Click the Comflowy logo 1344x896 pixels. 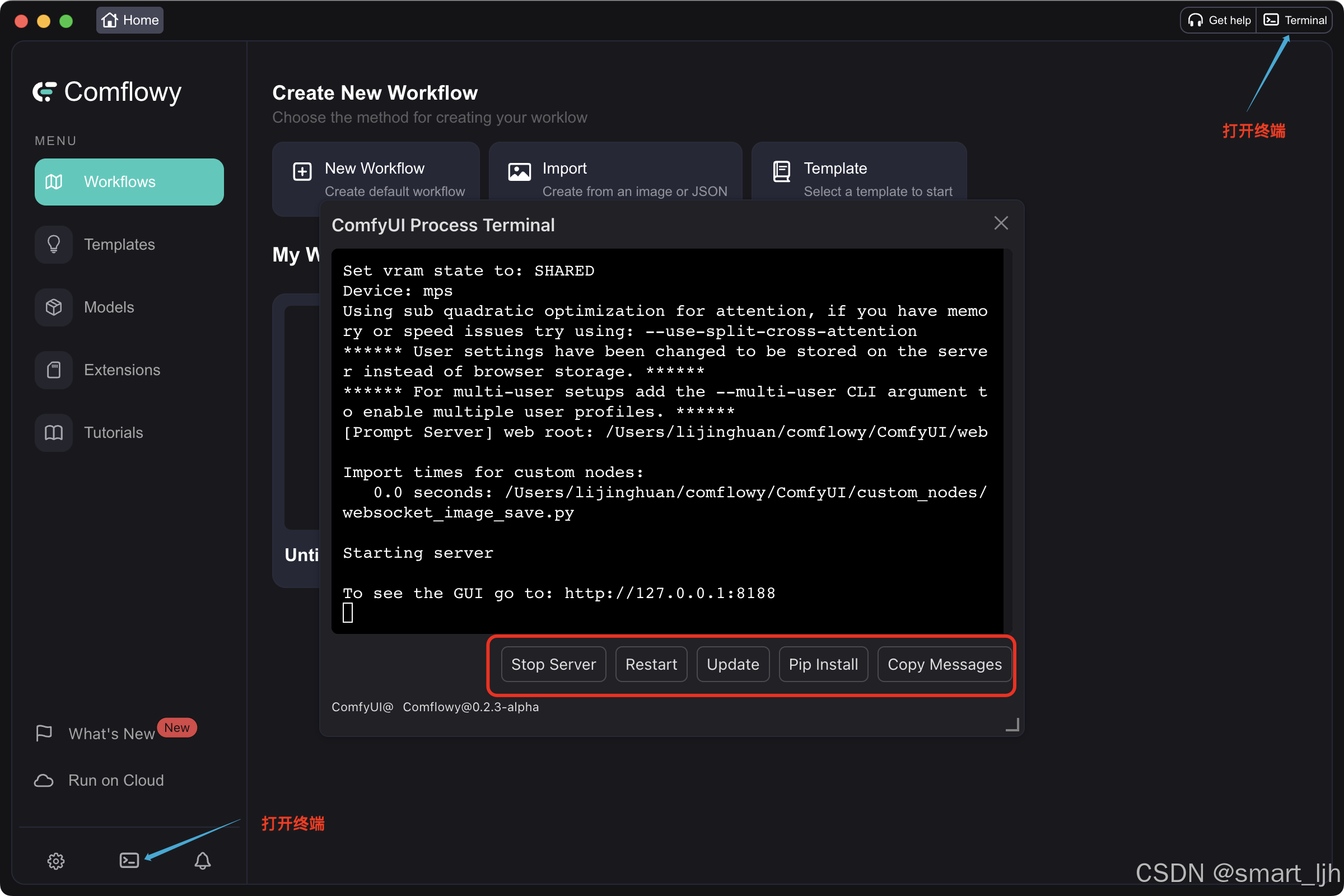tap(107, 92)
